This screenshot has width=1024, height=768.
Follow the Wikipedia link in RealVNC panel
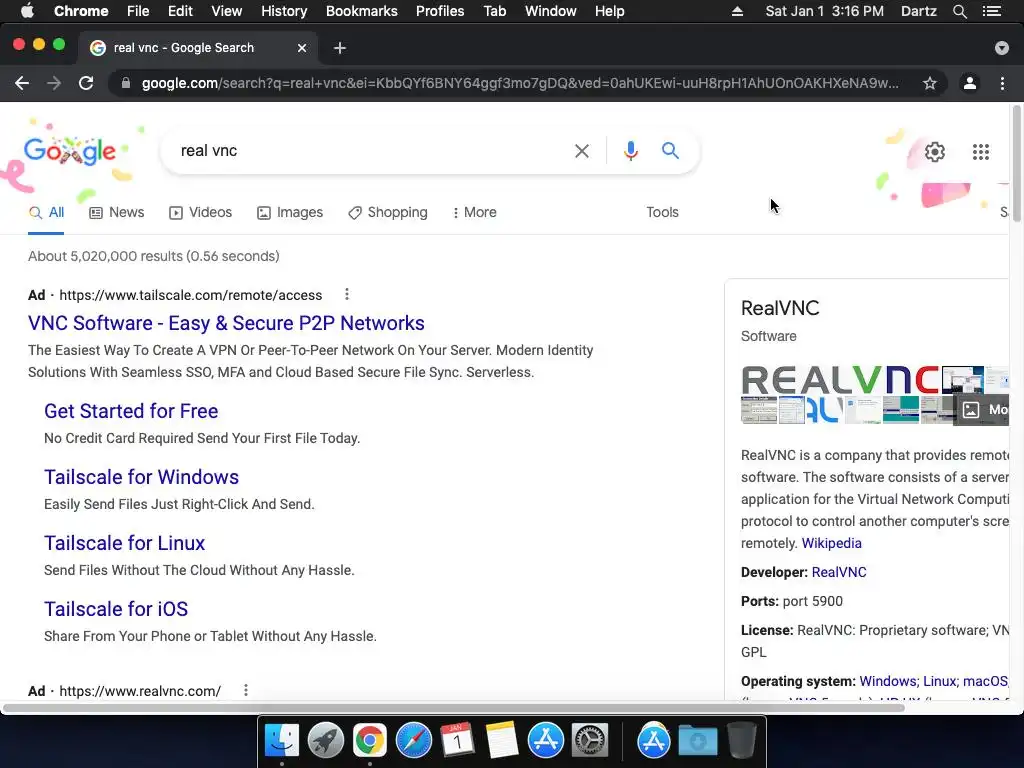tap(831, 543)
